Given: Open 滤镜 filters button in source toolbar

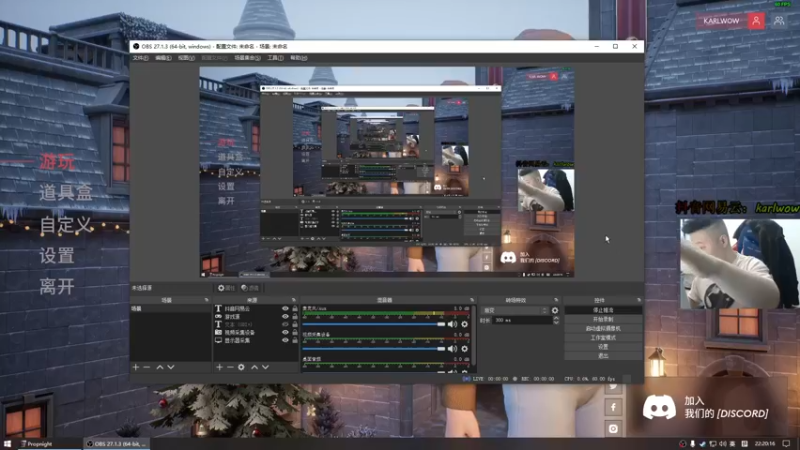Looking at the screenshot, I should coord(250,288).
